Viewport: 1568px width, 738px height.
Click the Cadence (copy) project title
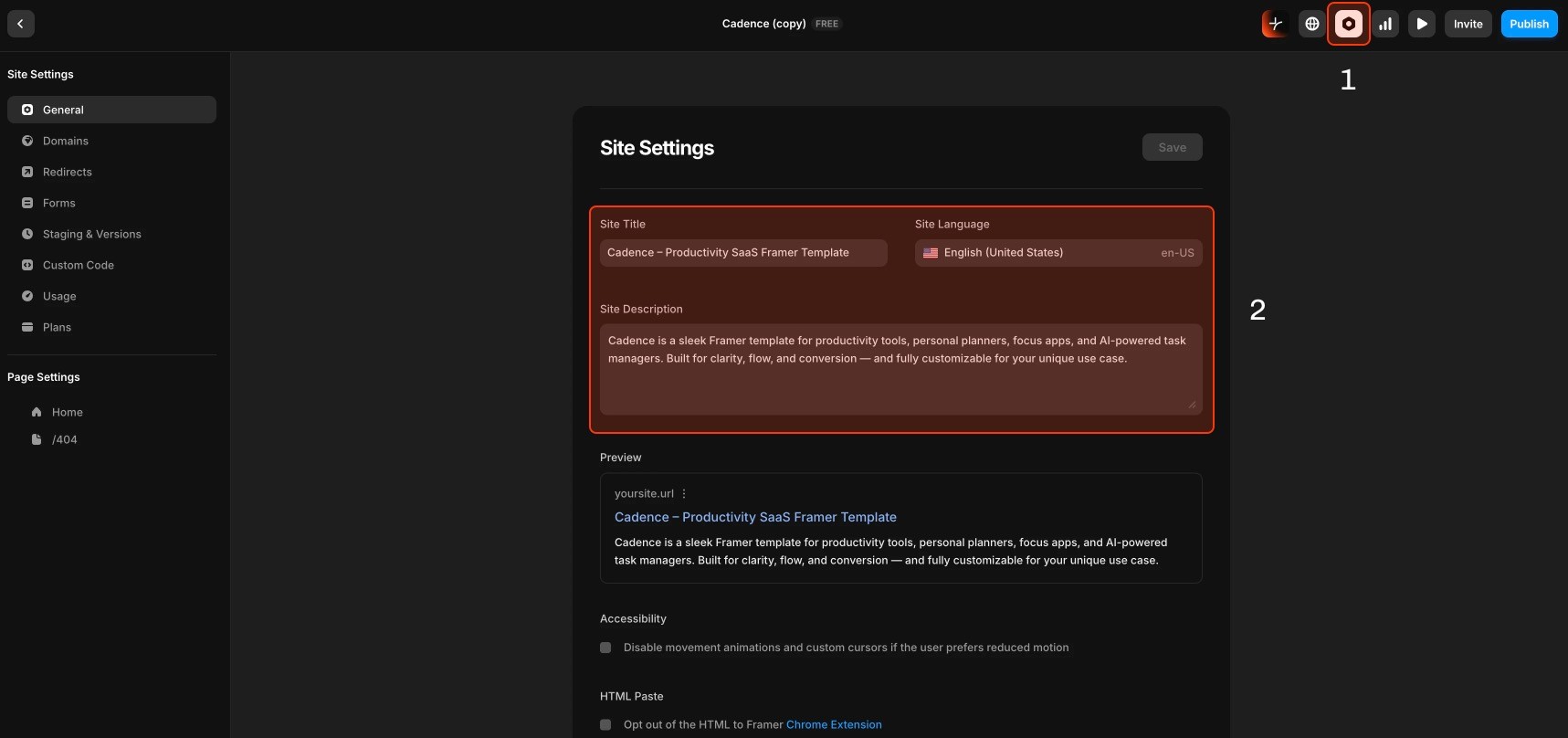(763, 24)
